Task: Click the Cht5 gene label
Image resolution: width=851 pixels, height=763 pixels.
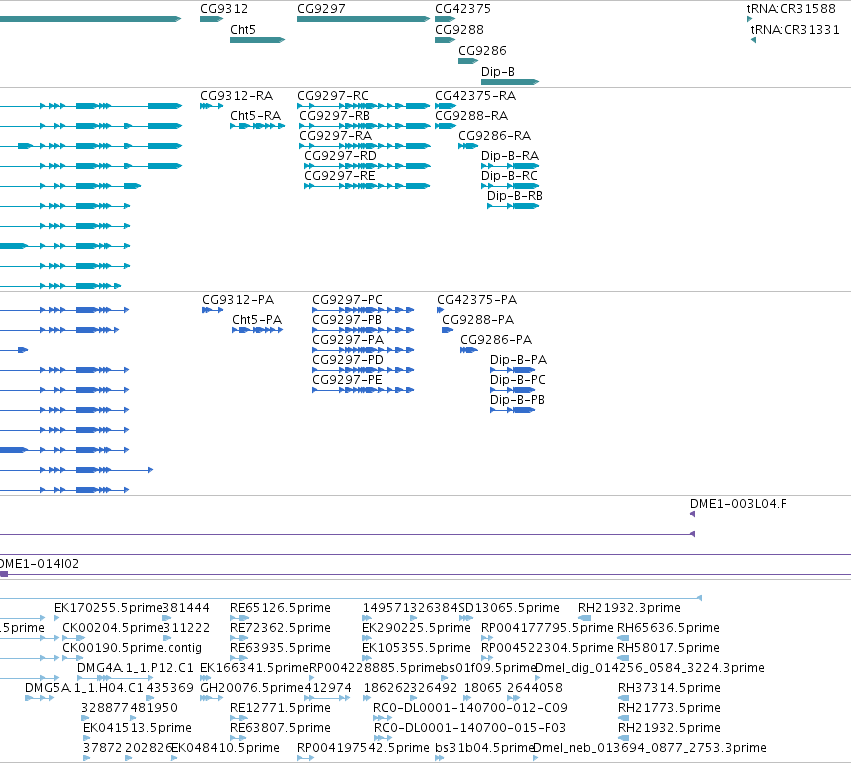Action: pos(243,30)
